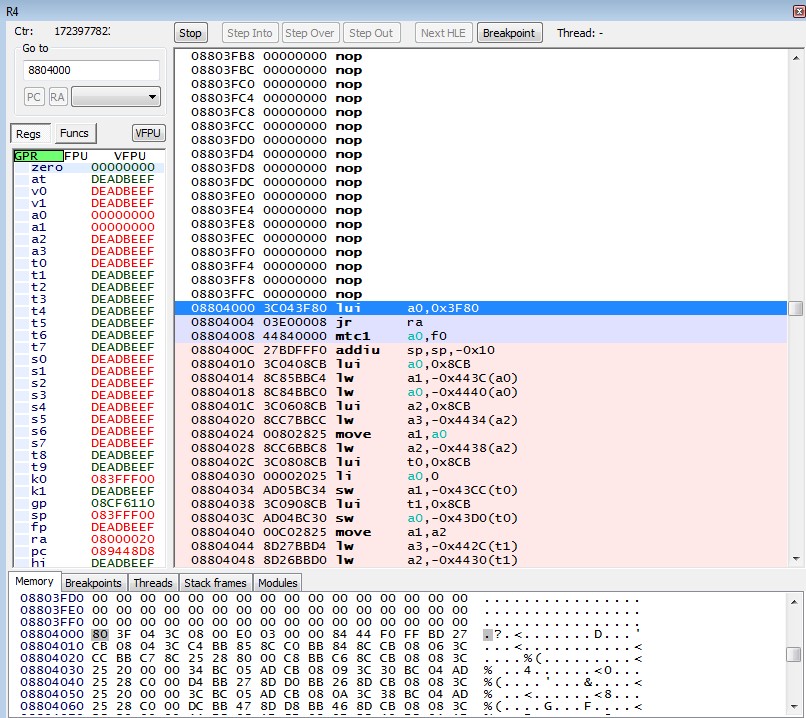Jump to the RA address button
This screenshot has height=718, width=806.
click(x=58, y=97)
